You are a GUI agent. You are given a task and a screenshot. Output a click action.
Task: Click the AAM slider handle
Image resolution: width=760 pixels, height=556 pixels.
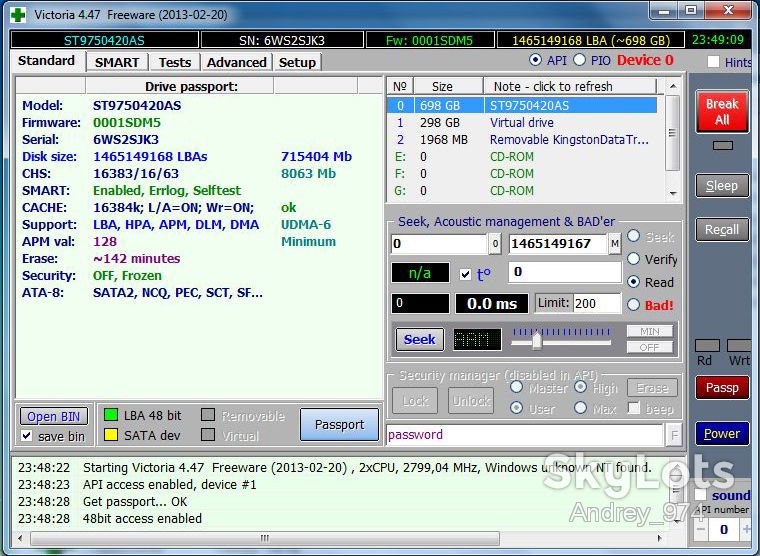pos(536,340)
